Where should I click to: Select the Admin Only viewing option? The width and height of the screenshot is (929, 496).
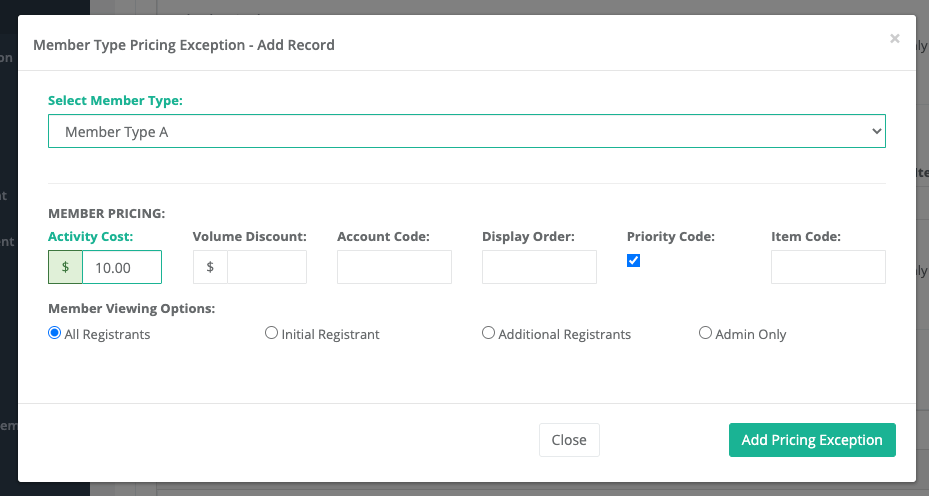click(705, 333)
